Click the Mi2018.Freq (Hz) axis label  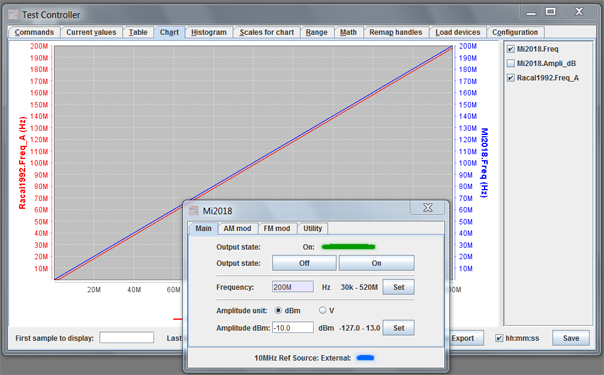[484, 163]
